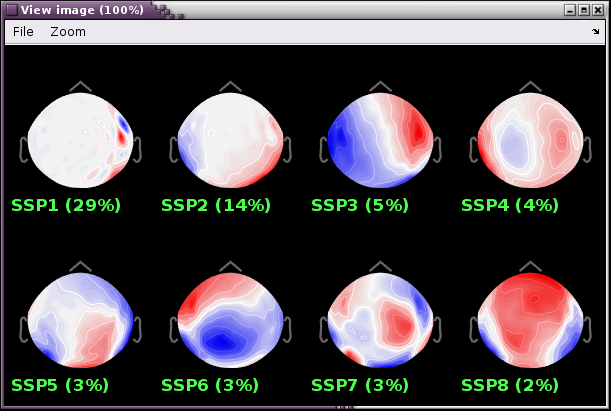Minimize the View image window
The width and height of the screenshot is (611, 411).
click(570, 10)
